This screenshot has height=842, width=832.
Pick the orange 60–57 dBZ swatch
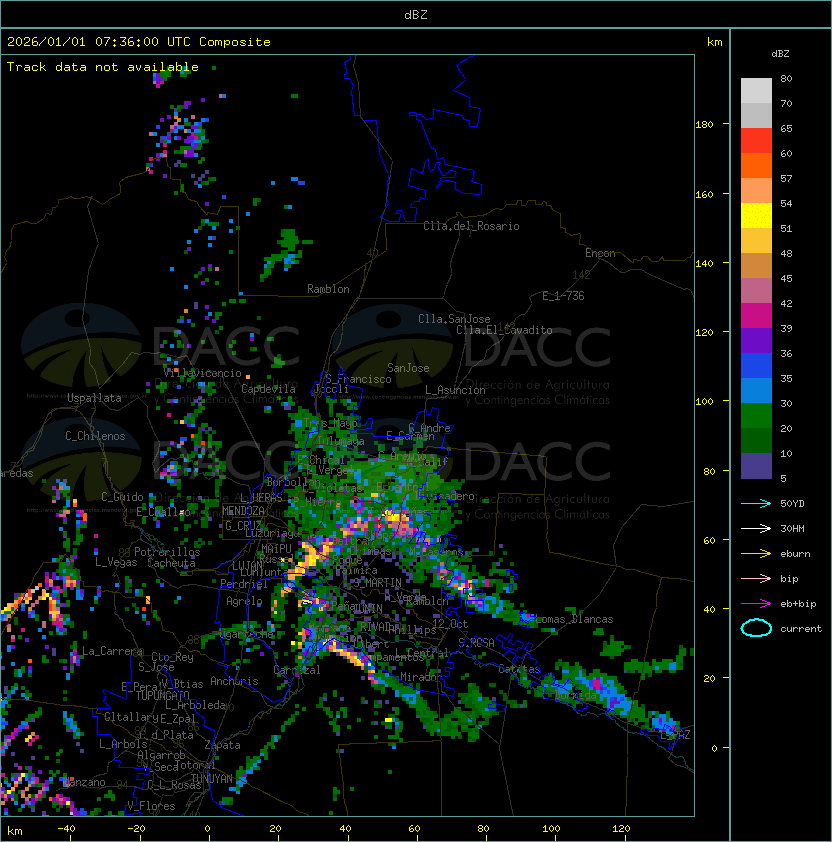click(756, 166)
